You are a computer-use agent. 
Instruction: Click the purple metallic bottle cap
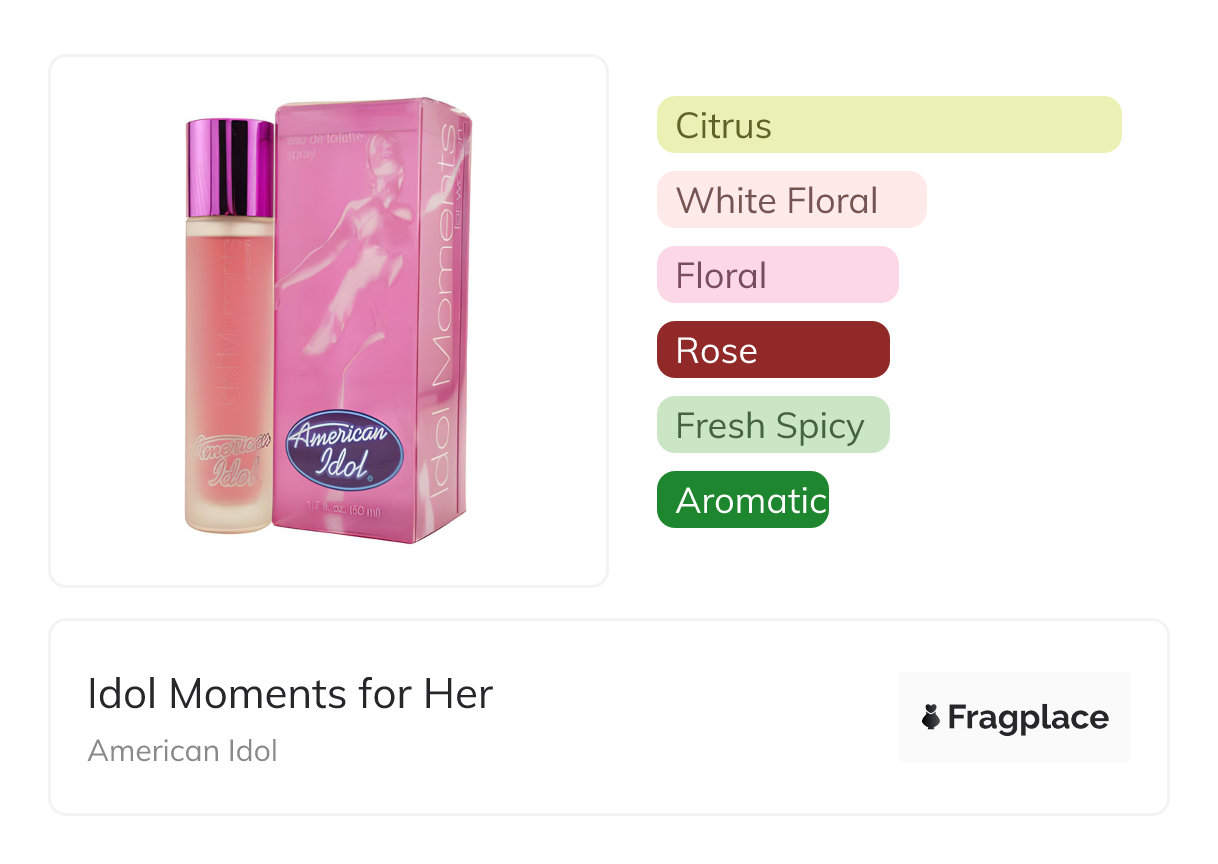click(230, 166)
